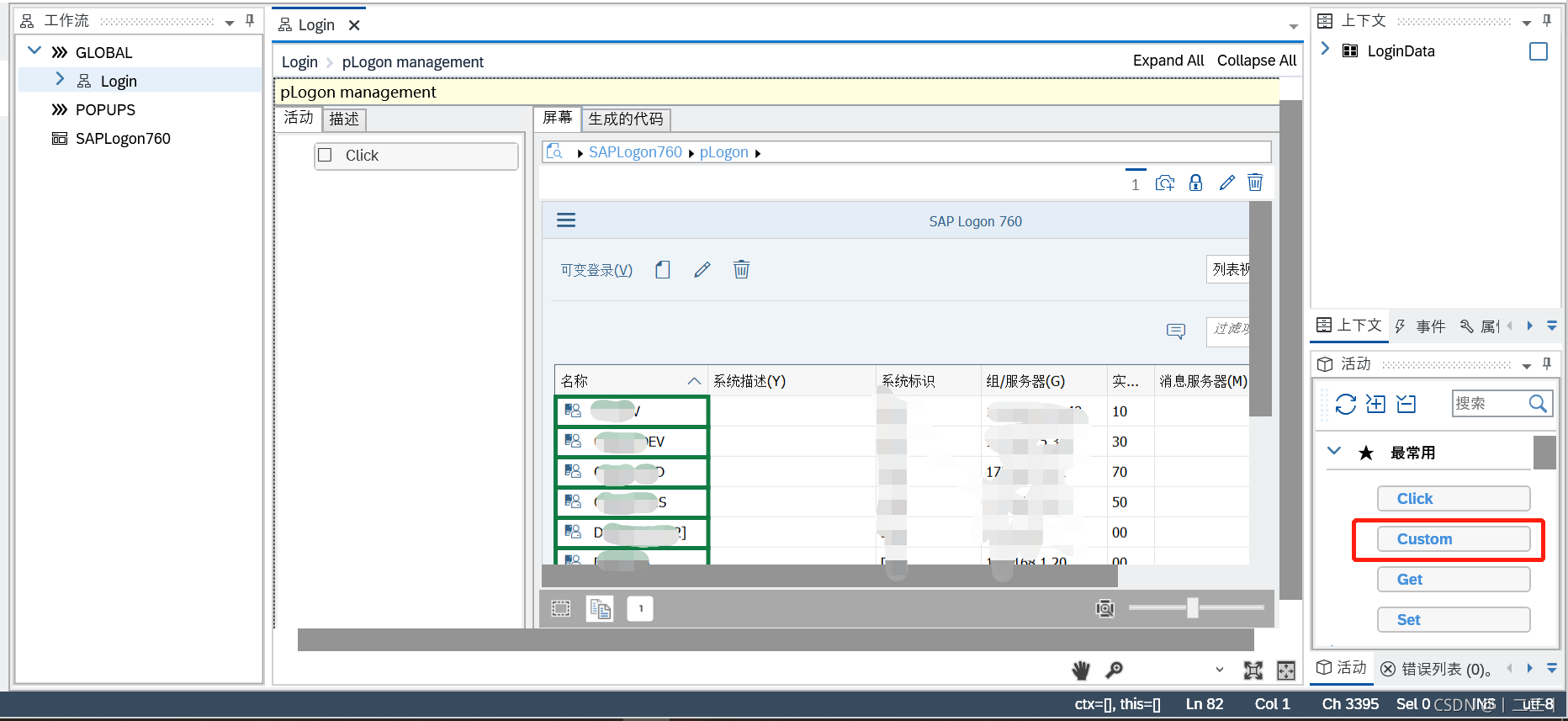This screenshot has height=721, width=1568.
Task: Open the 事件 tab
Action: pyautogui.click(x=1422, y=326)
